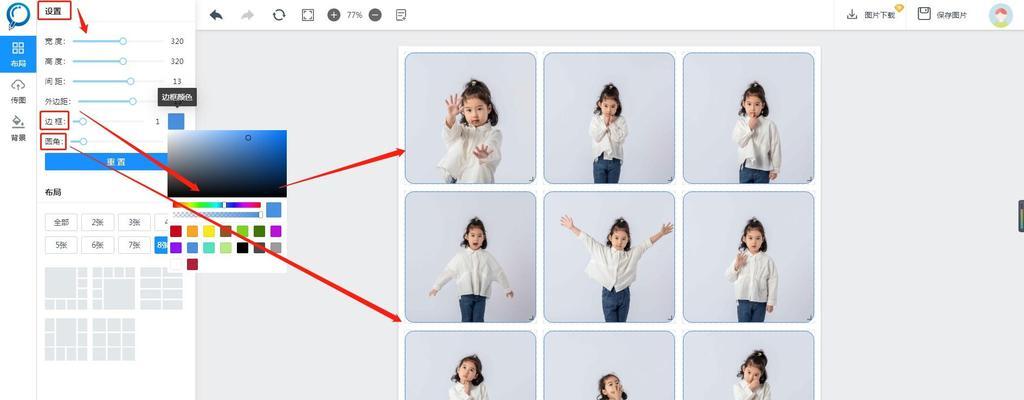Screen dimensions: 1024x400
Task: Open the user avatar at top right
Action: (x=1000, y=16)
